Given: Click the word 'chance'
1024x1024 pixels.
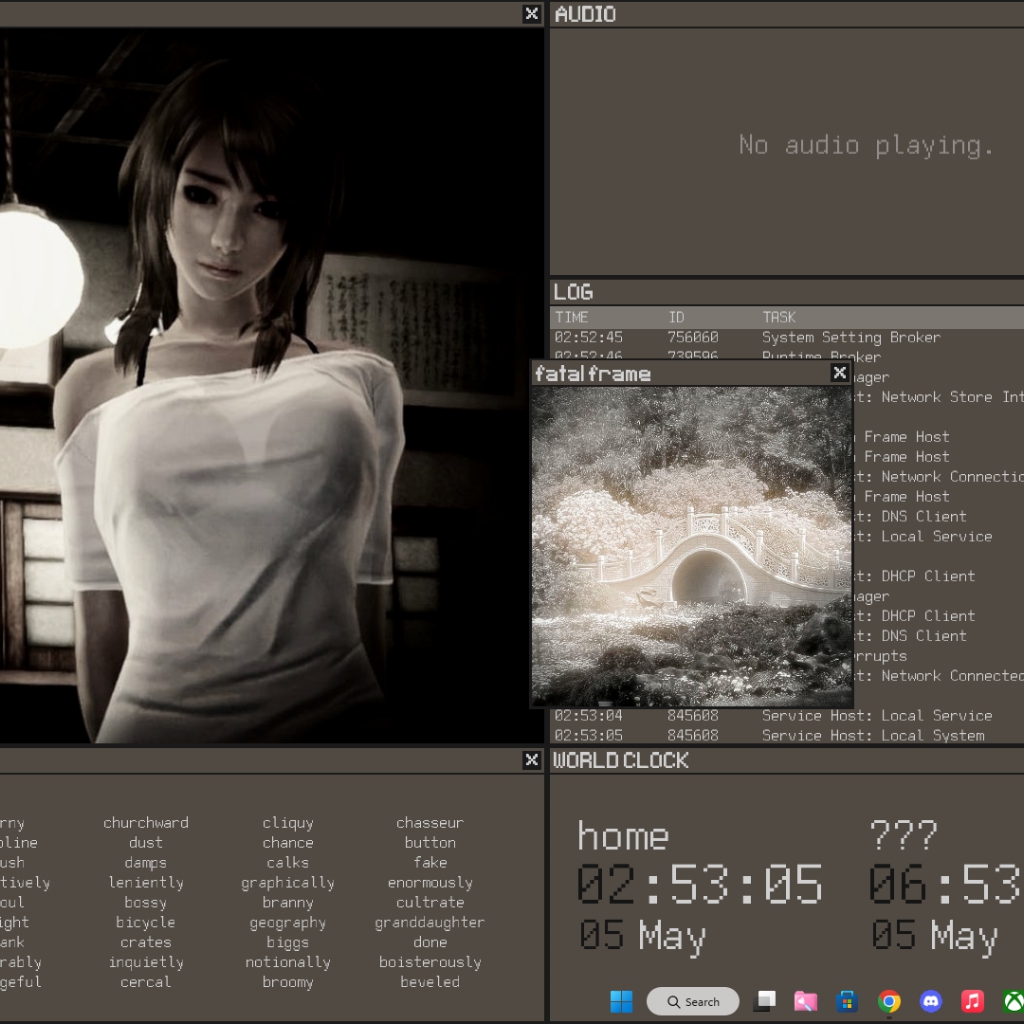Looking at the screenshot, I should [x=288, y=842].
